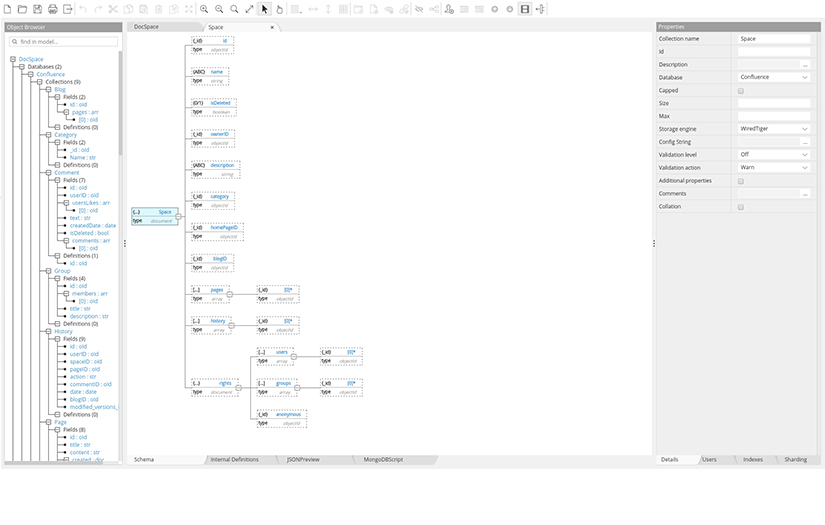The width and height of the screenshot is (825, 525).
Task: Click the user settings toolbar icon
Action: (x=449, y=9)
